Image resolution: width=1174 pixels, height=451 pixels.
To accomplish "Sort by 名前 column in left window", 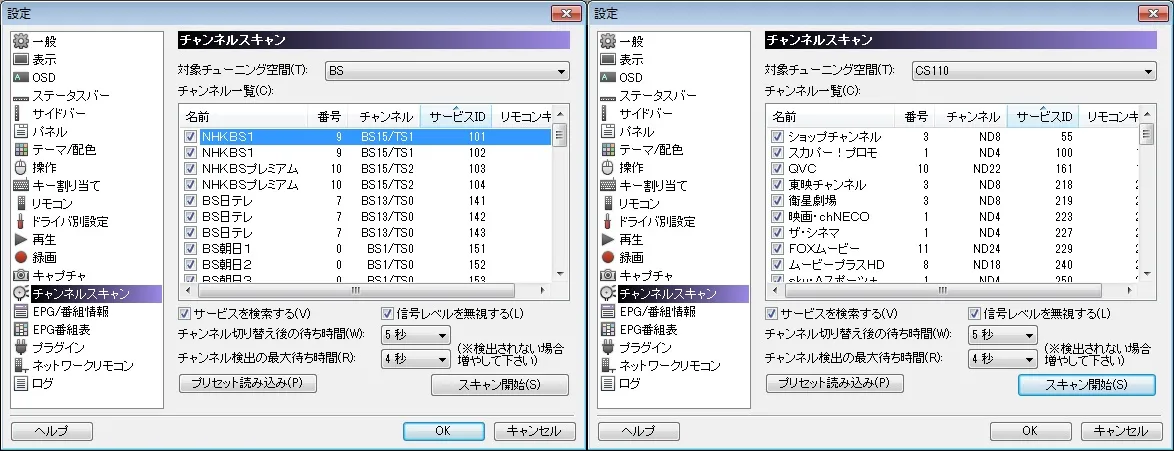I will coord(243,116).
